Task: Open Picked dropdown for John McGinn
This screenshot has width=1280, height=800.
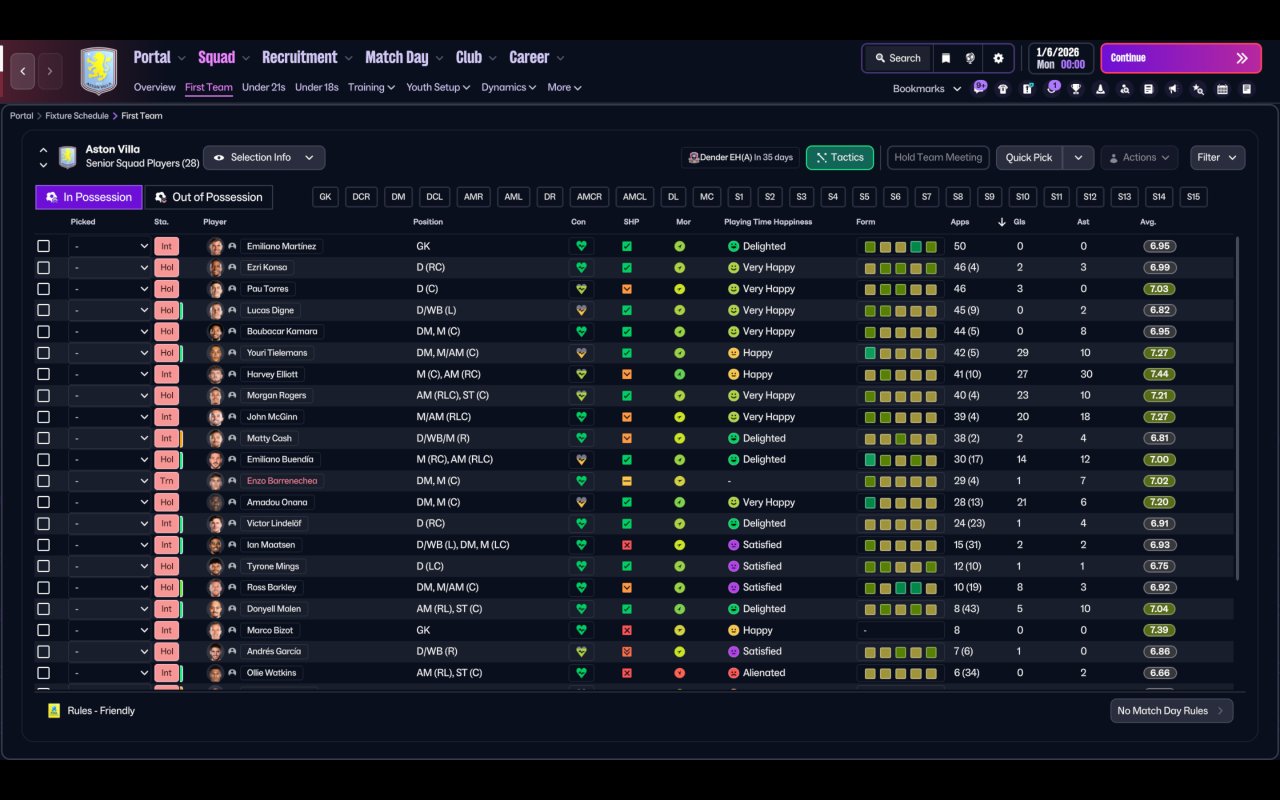Action: click(x=109, y=417)
